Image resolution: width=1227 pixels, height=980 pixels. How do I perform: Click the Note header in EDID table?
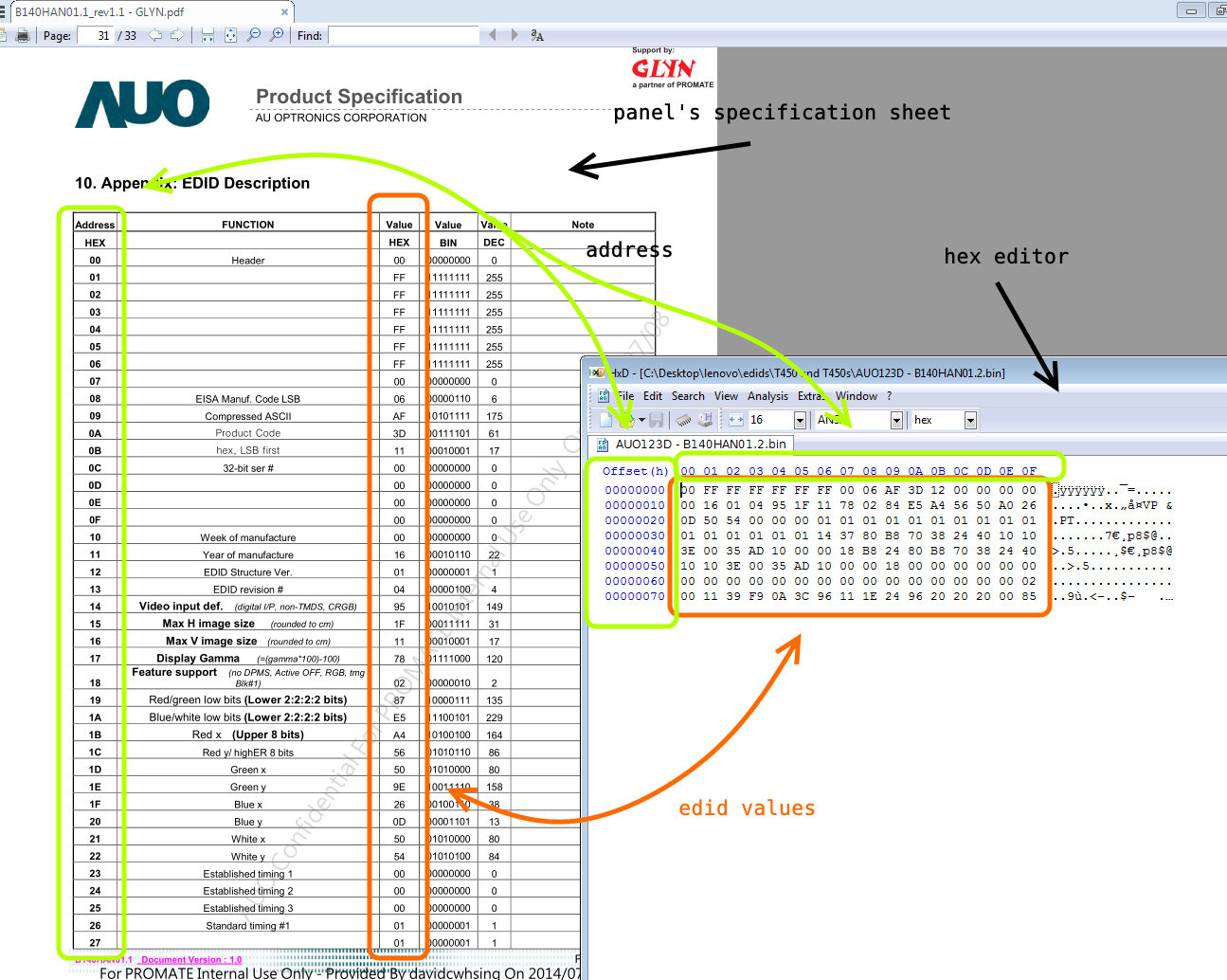[x=583, y=225]
